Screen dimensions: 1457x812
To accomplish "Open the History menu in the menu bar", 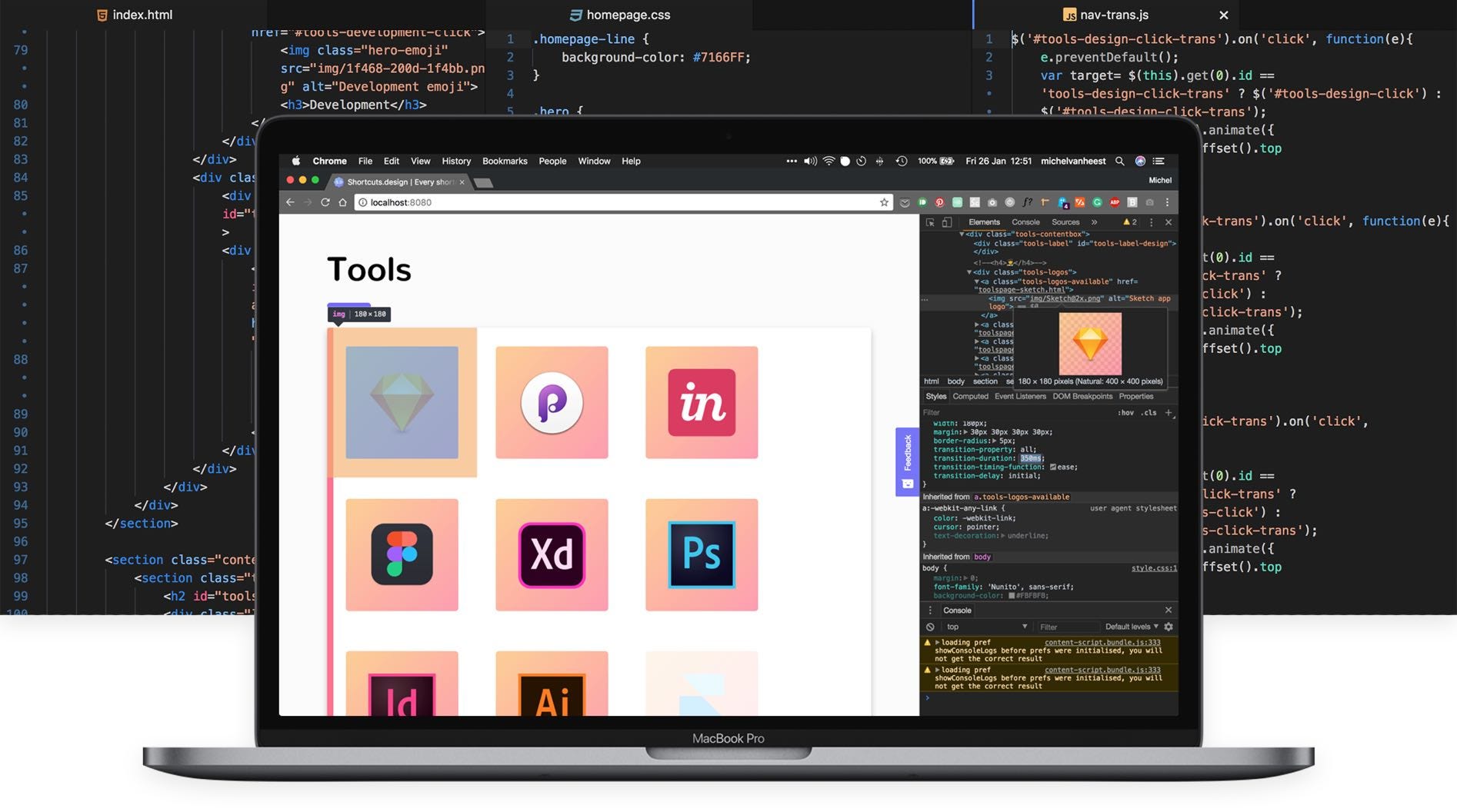I will (x=455, y=161).
